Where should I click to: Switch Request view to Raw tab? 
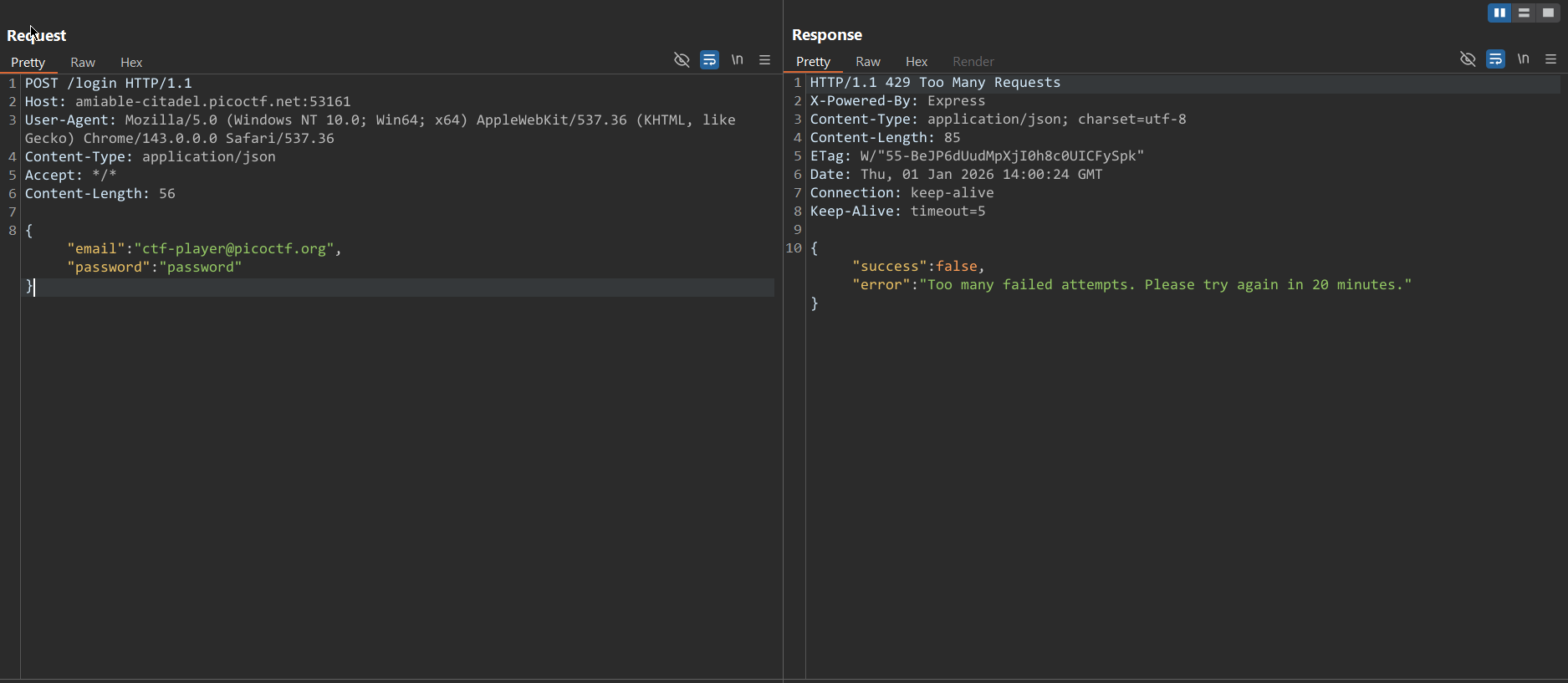pos(83,63)
